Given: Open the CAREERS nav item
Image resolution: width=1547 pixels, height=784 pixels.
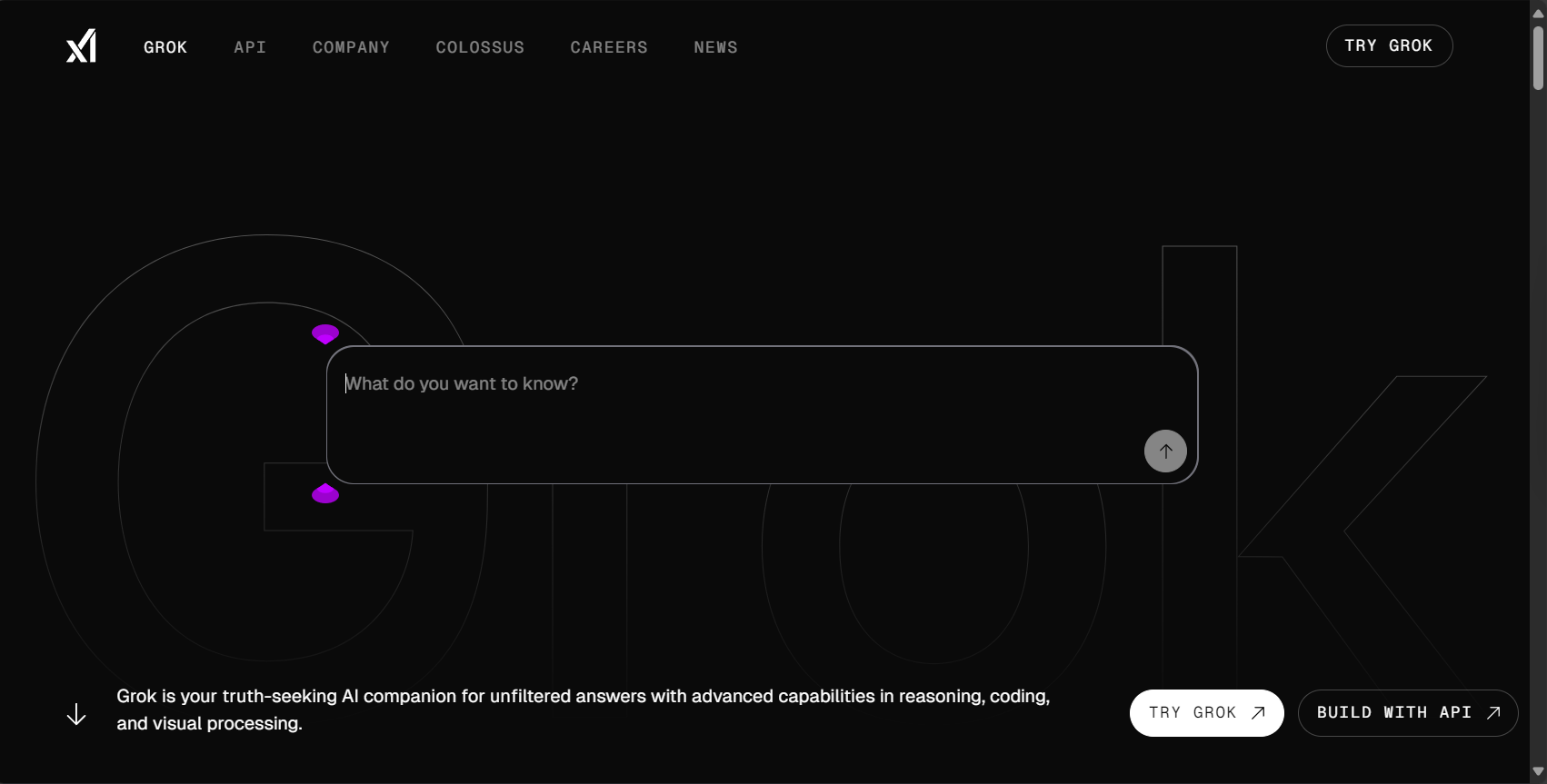Looking at the screenshot, I should point(609,47).
